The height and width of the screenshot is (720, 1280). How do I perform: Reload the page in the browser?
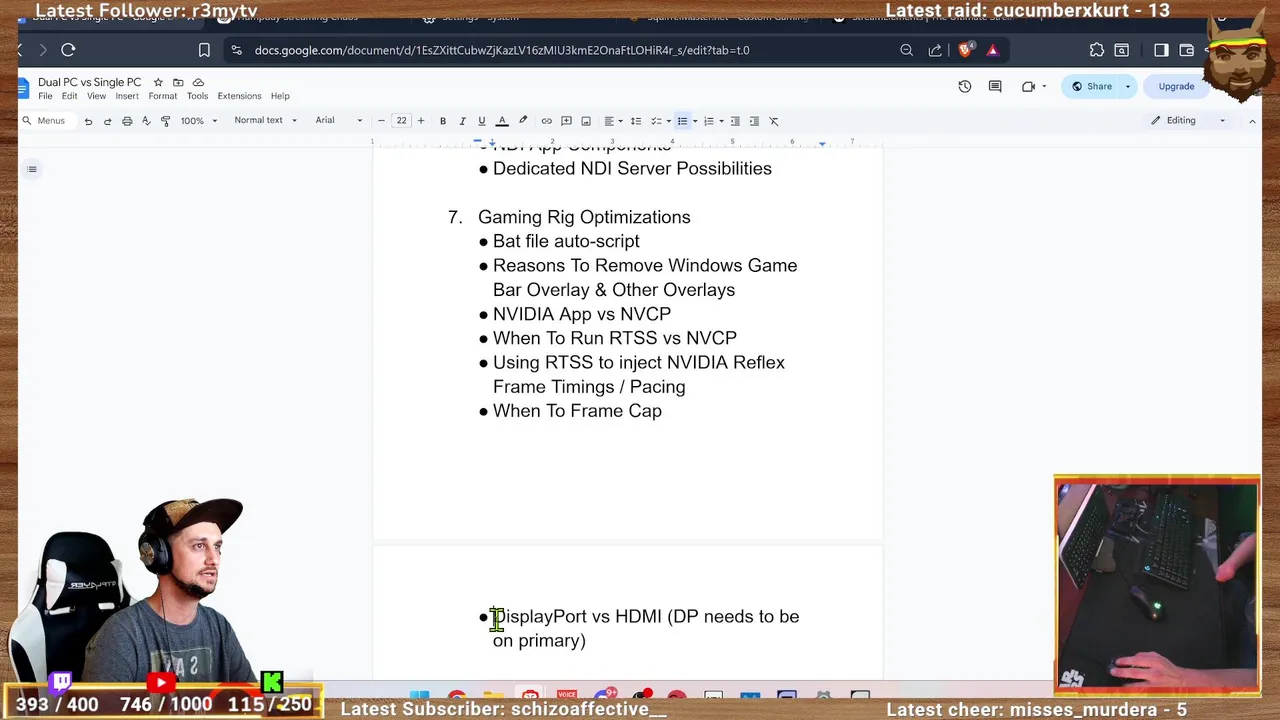[68, 50]
